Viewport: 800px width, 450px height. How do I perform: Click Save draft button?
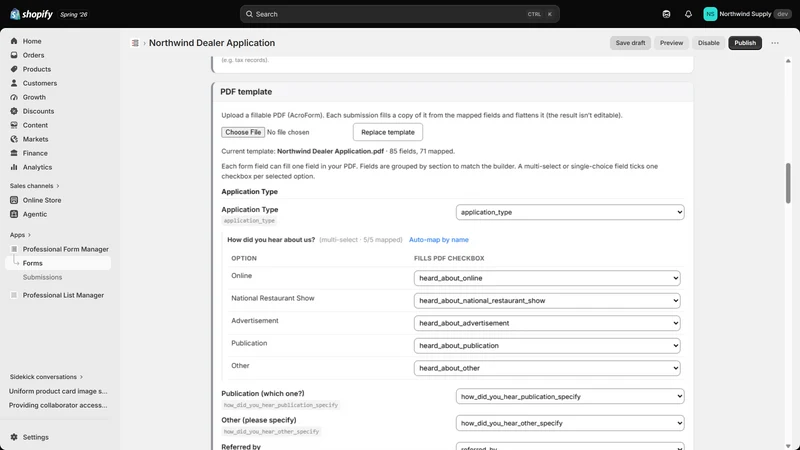[x=630, y=43]
